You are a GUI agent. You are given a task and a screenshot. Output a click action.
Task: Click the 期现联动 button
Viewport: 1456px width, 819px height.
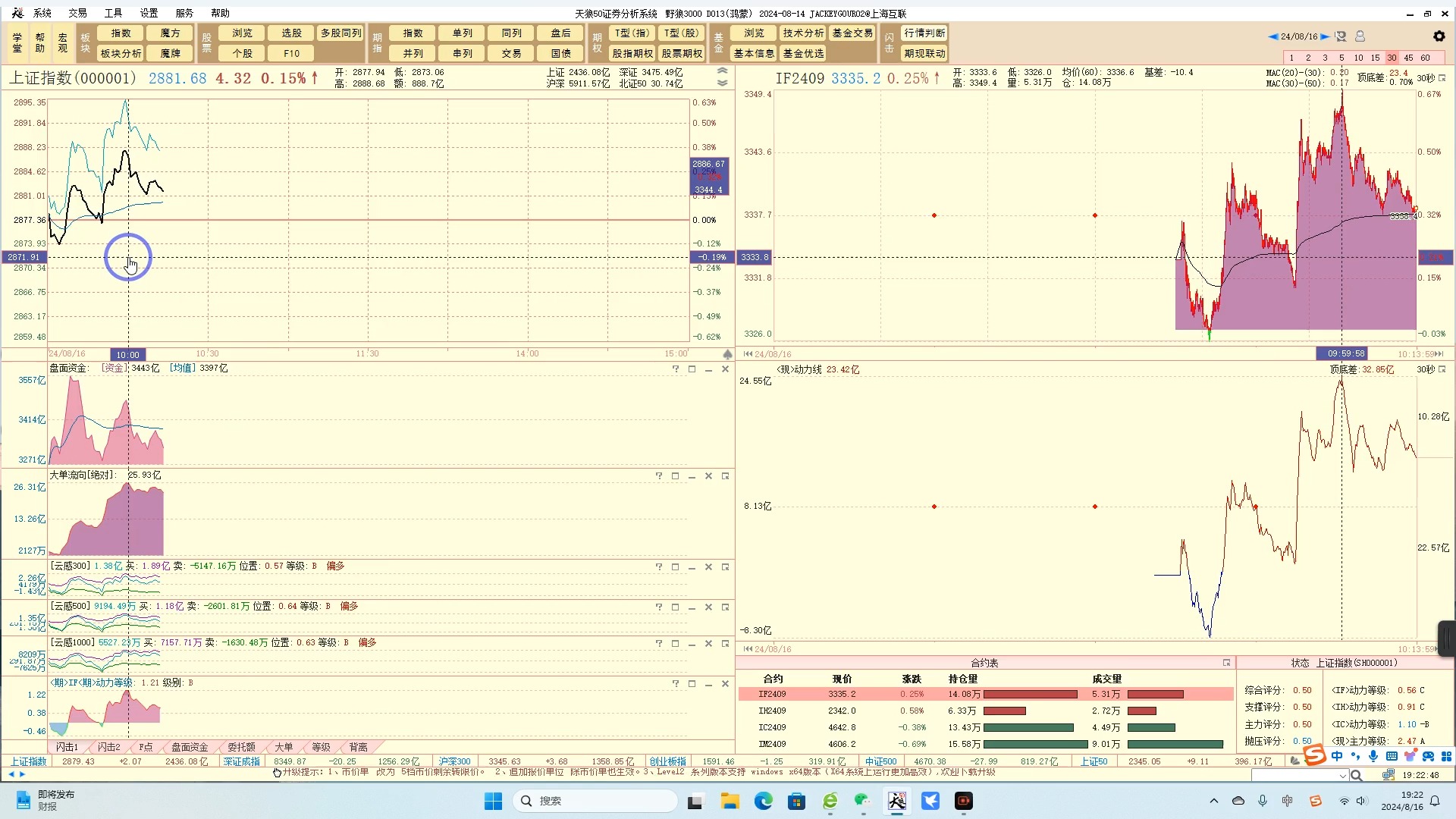(925, 53)
